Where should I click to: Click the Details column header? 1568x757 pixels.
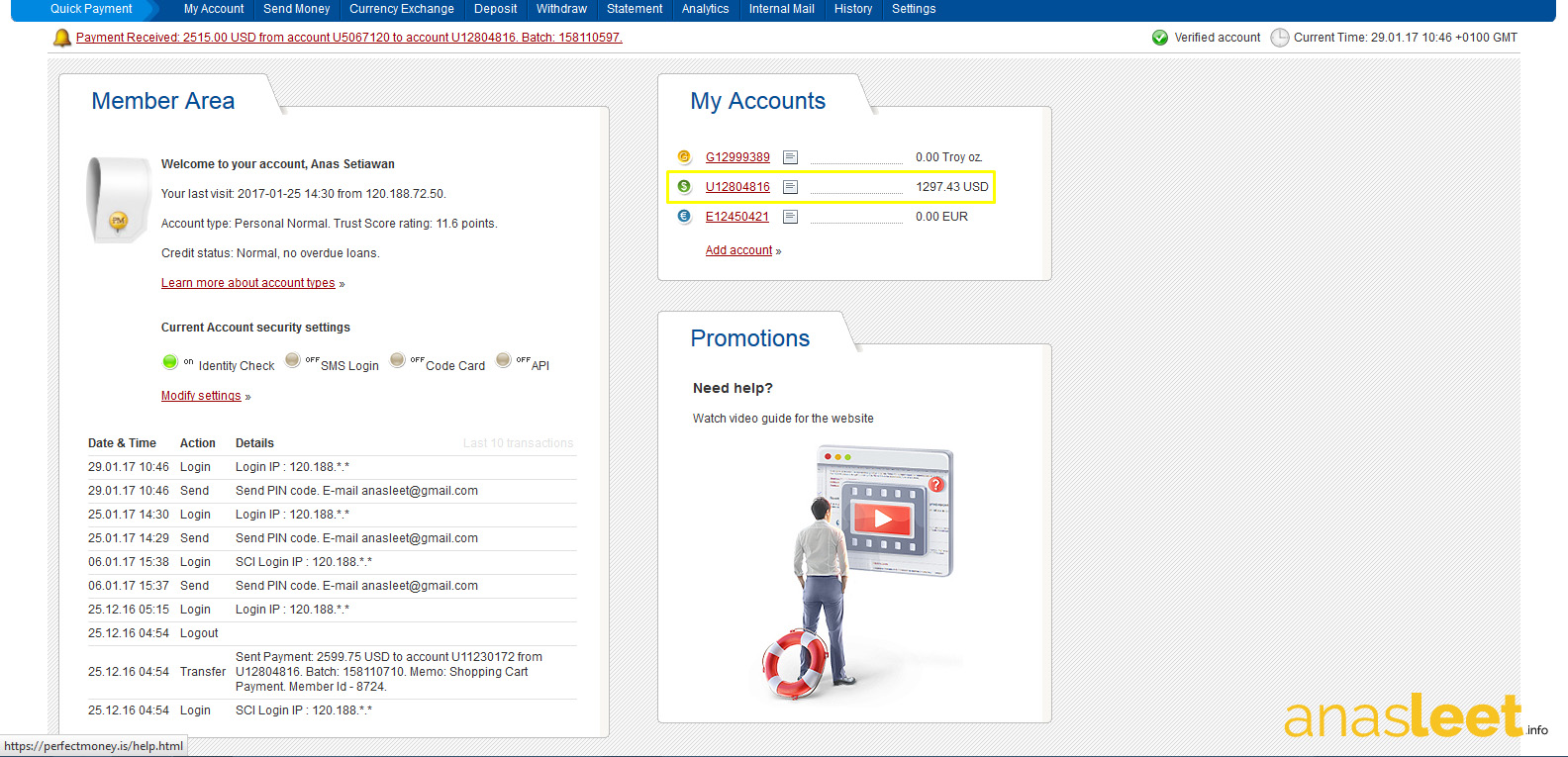point(254,443)
